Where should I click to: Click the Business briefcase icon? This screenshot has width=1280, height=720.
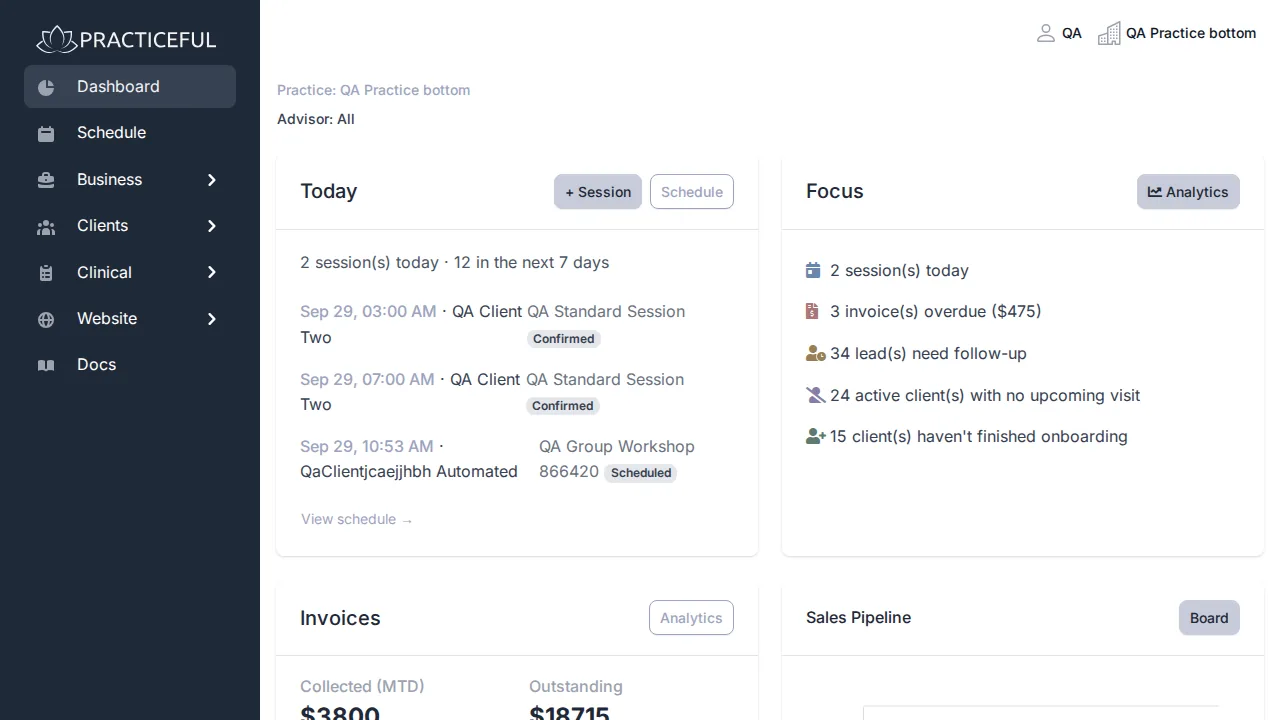click(46, 180)
